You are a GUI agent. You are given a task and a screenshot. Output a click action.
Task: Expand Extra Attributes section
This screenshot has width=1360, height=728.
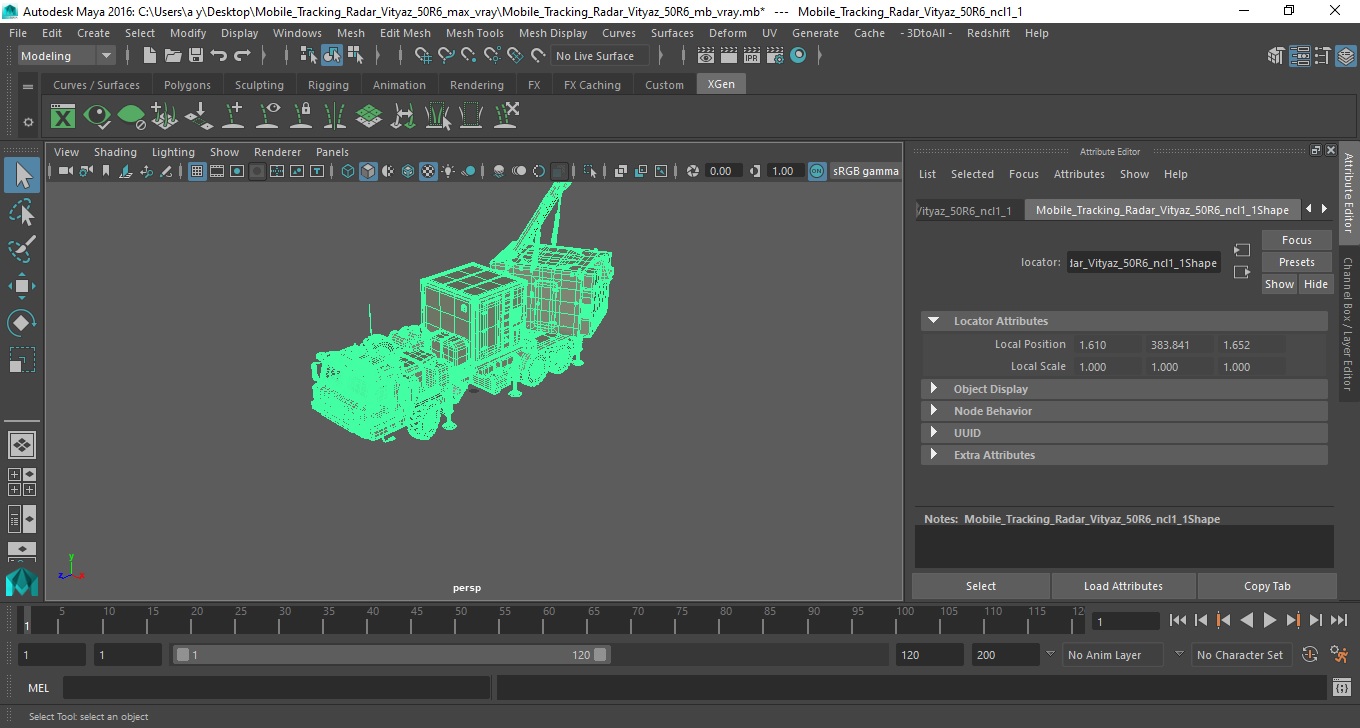934,455
